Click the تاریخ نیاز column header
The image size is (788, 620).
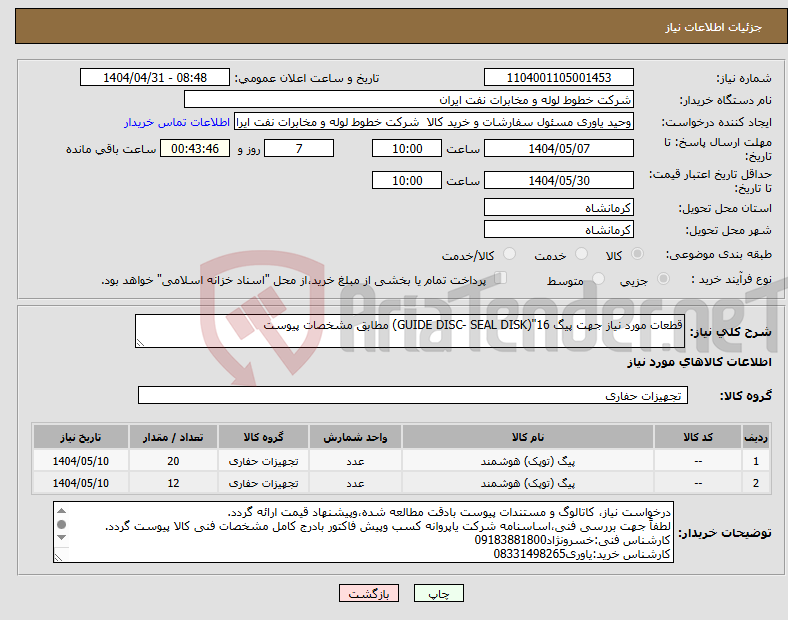pos(80,437)
